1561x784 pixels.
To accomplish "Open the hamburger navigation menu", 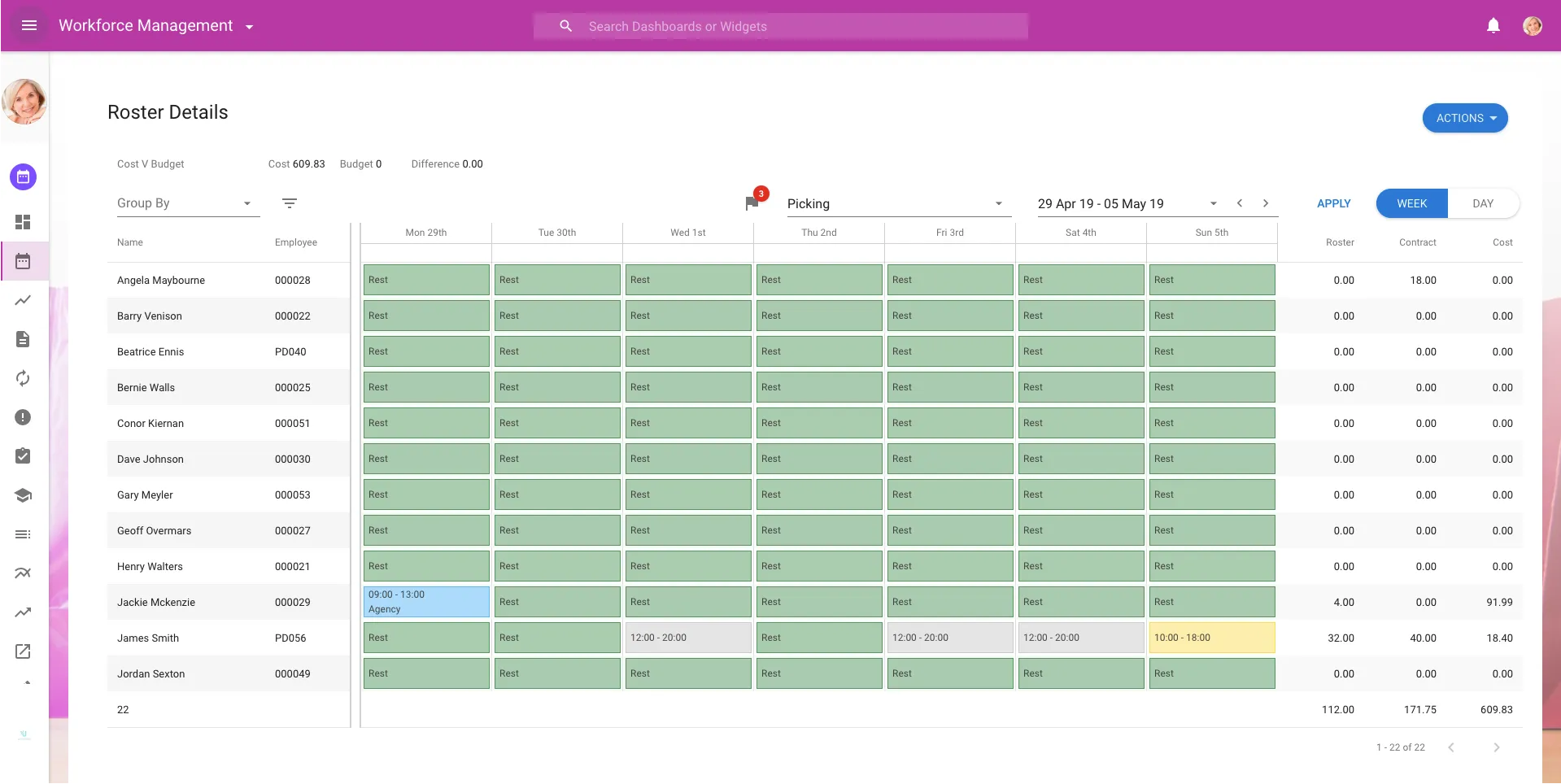I will (29, 25).
